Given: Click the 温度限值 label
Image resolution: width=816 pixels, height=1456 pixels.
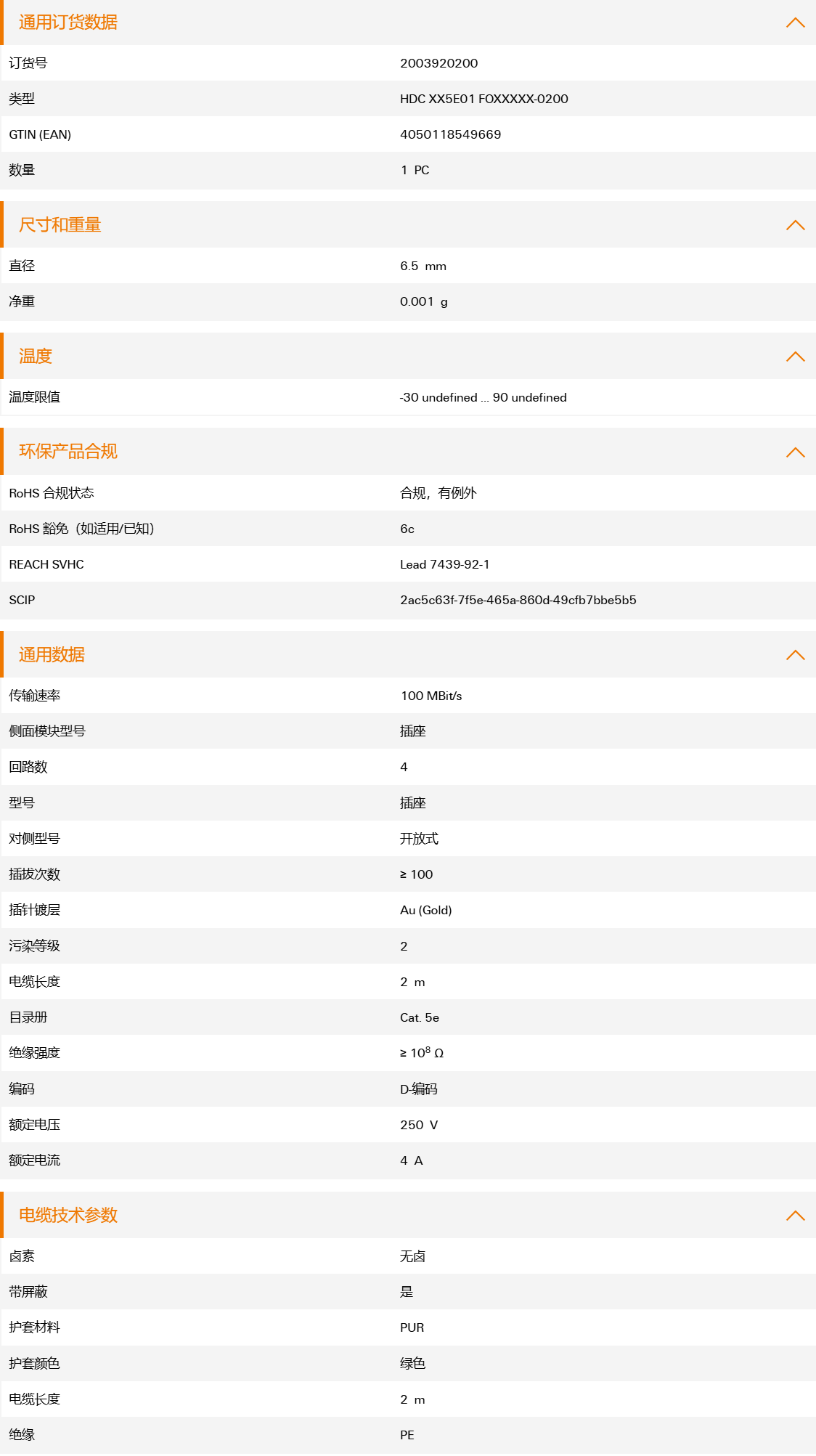Looking at the screenshot, I should click(35, 397).
